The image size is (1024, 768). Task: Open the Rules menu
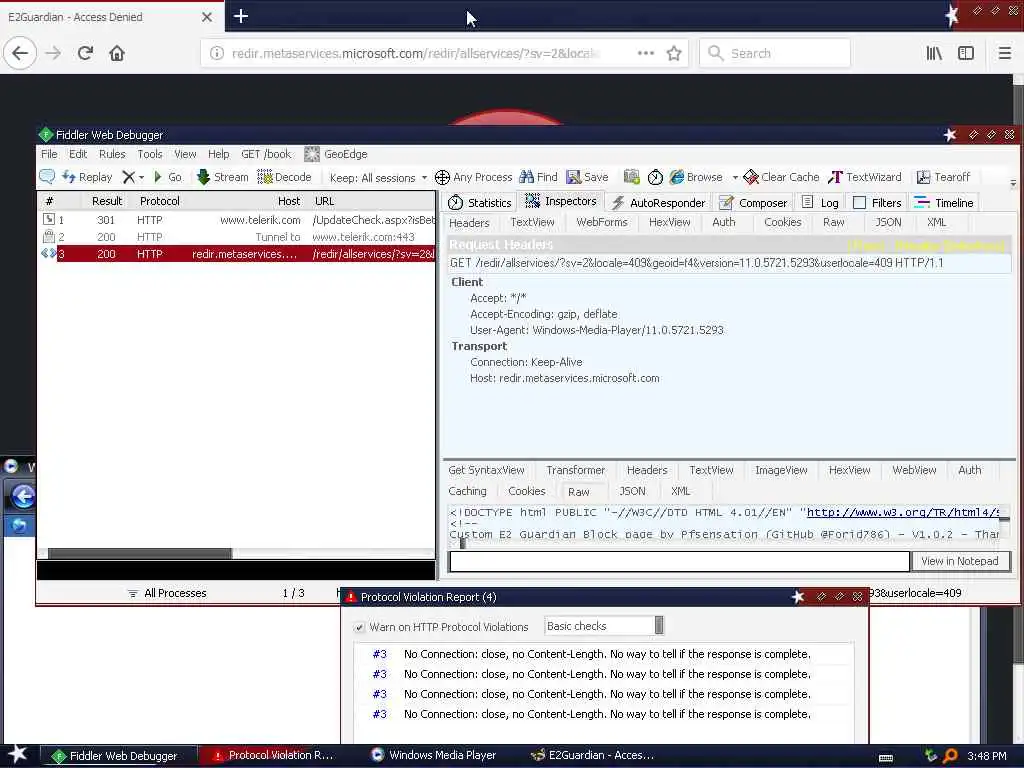pos(112,154)
